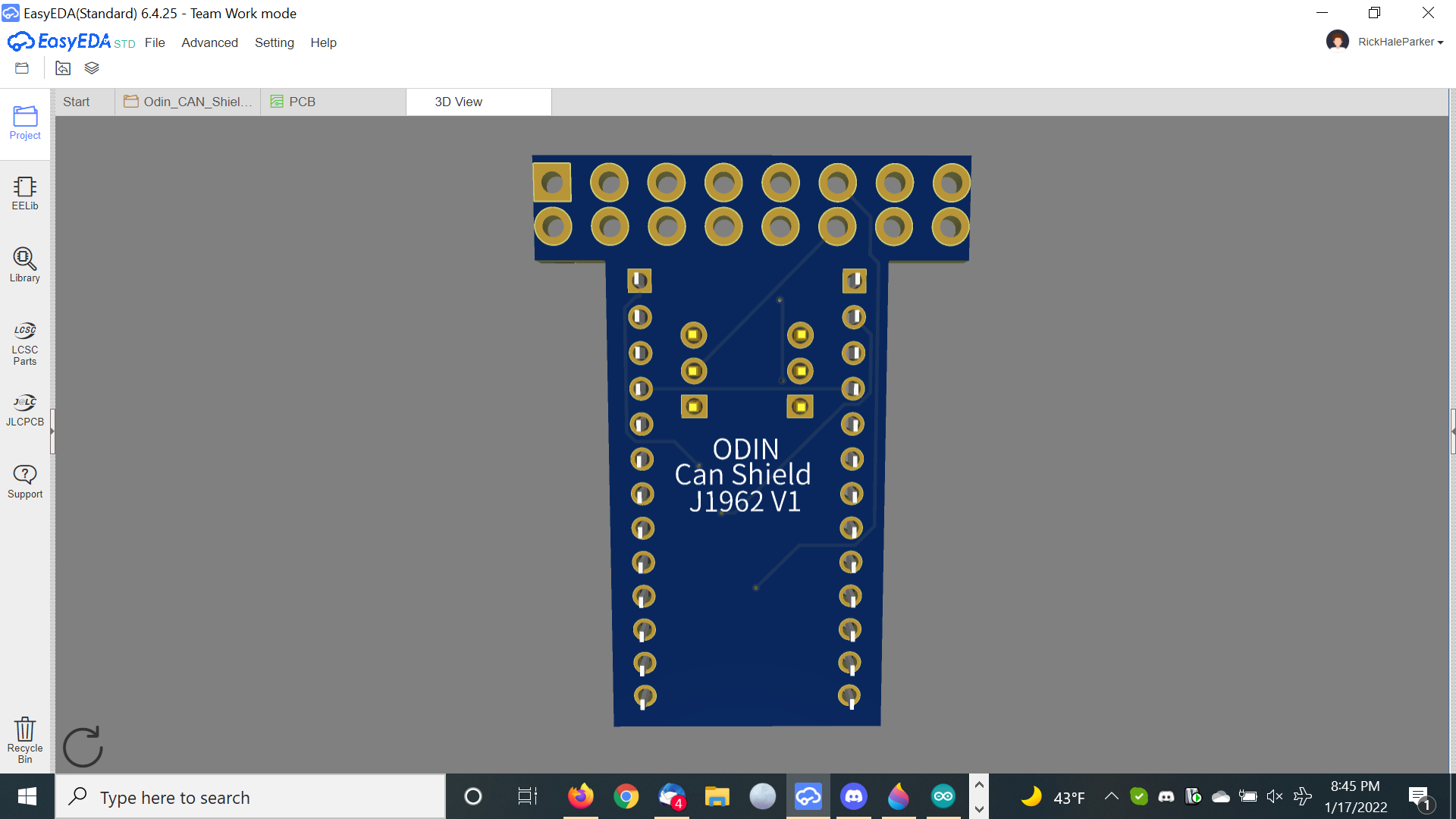Click the Windows taskbar search box
The width and height of the screenshot is (1456, 819).
pyautogui.click(x=250, y=797)
